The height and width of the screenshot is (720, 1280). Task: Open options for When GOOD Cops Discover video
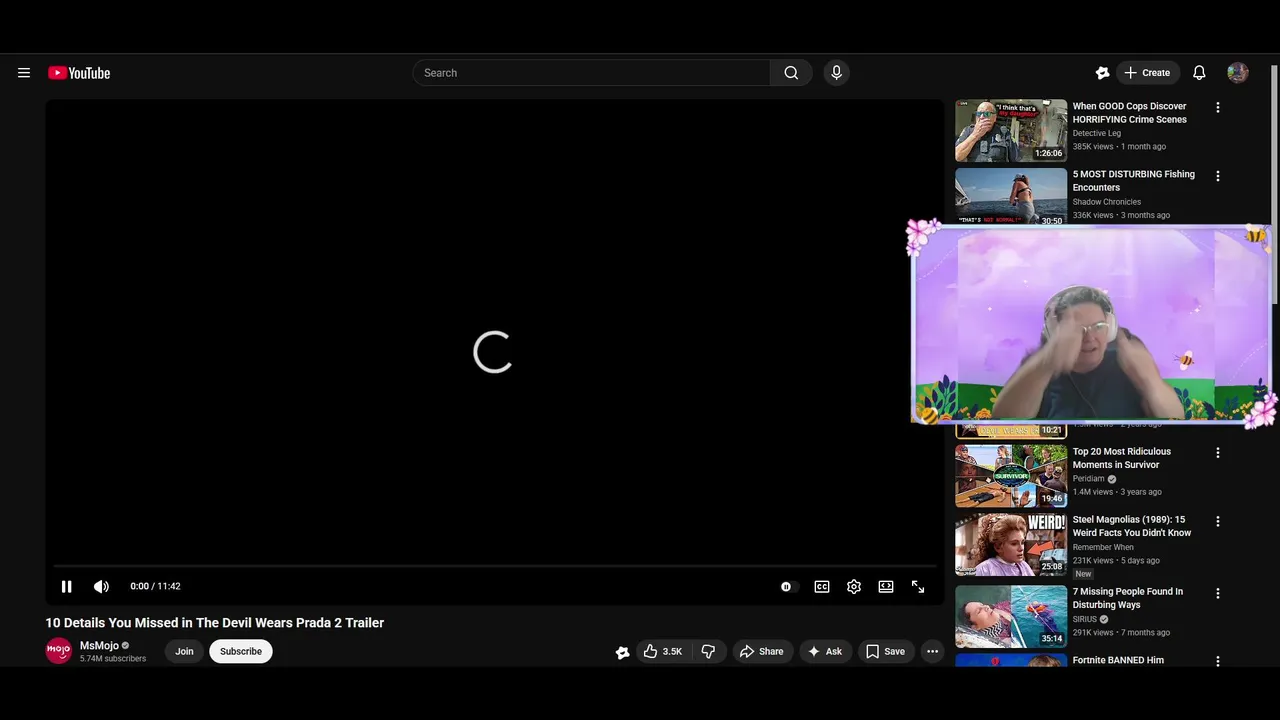[1218, 107]
